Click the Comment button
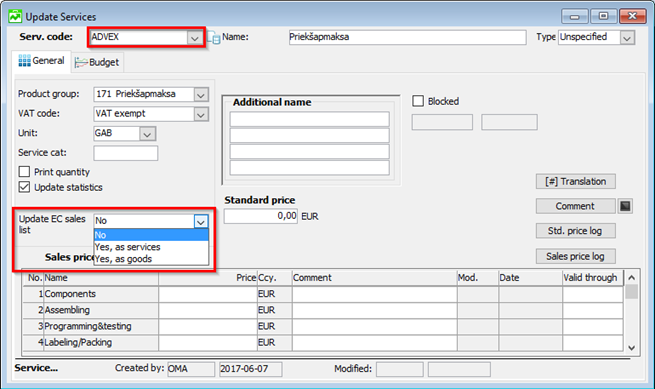655x389 pixels. click(575, 206)
